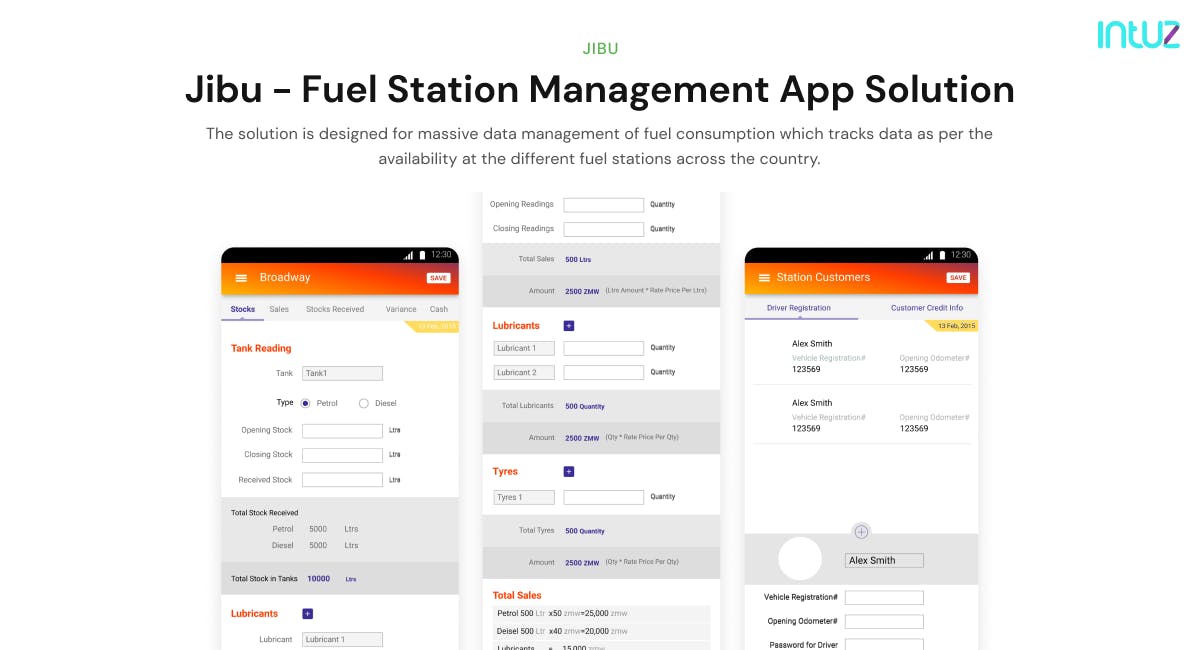Click the circular profile photo placeholder
Screen dimensions: 1200x650
(800, 560)
